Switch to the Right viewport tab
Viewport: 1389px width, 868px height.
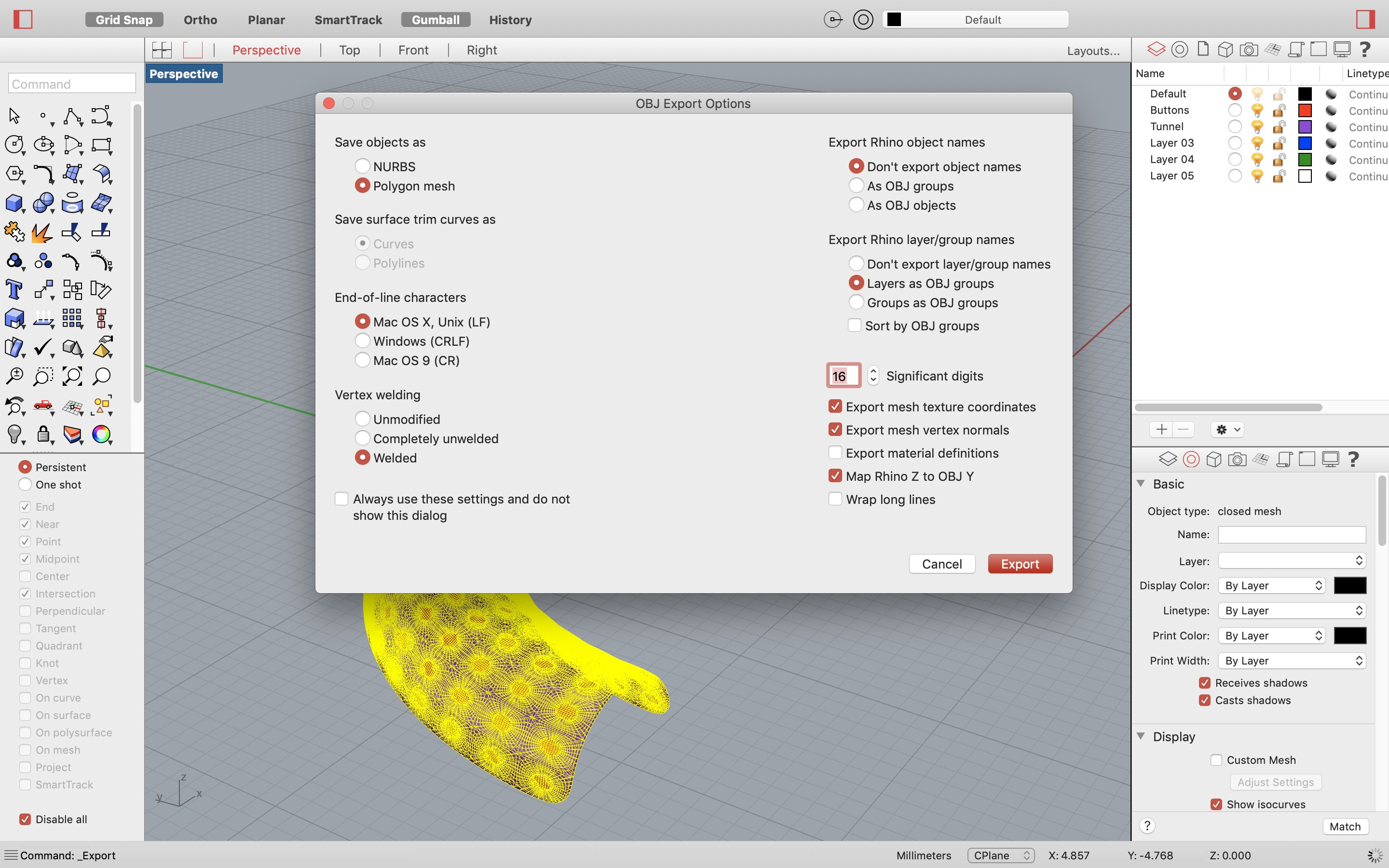(x=481, y=50)
